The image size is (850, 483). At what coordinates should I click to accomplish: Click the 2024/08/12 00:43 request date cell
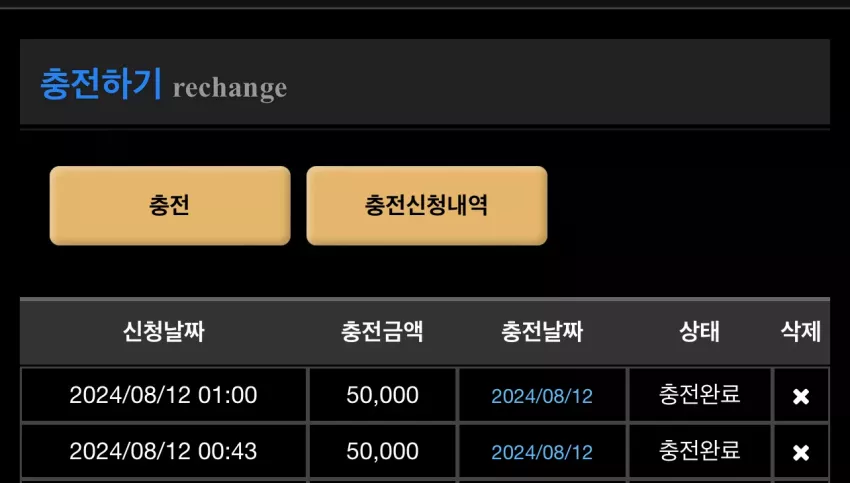[164, 452]
